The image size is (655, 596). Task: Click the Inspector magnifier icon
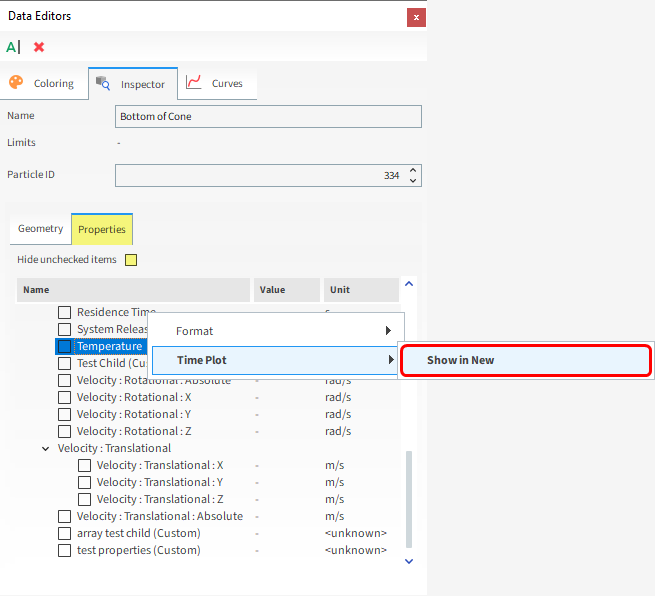[103, 84]
